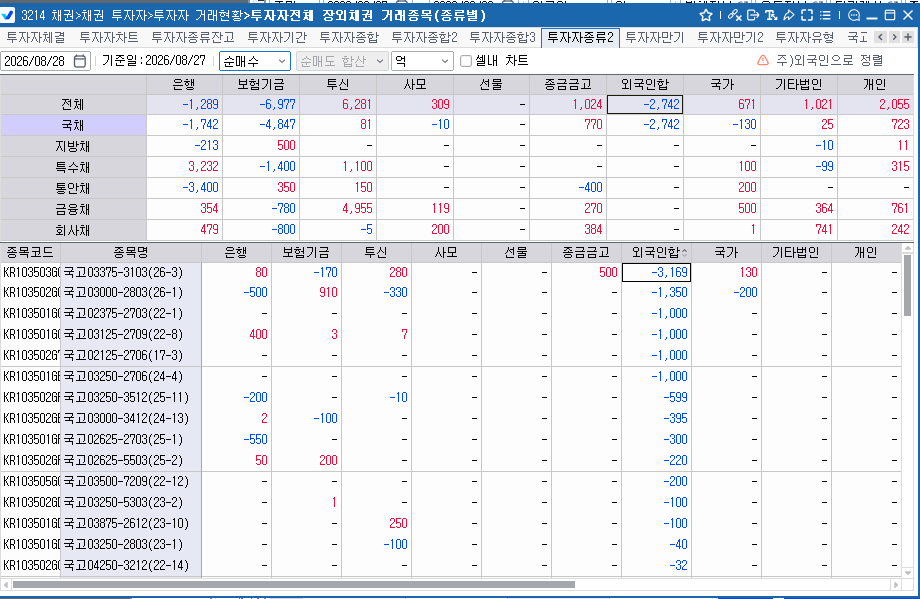Open the list menu icon in title bar
This screenshot has height=599, width=920.
(x=826, y=15)
